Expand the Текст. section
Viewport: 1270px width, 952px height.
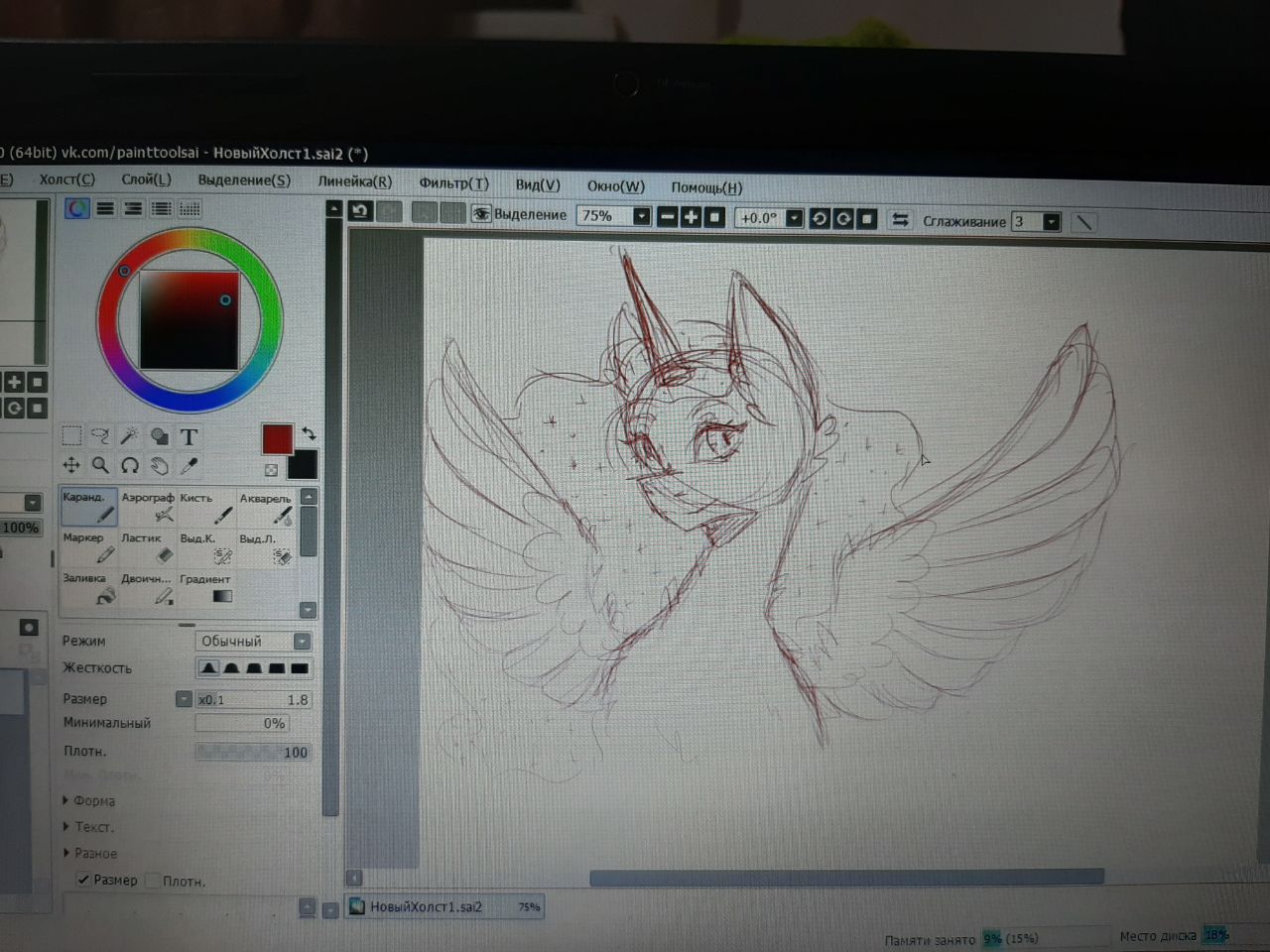tap(88, 826)
